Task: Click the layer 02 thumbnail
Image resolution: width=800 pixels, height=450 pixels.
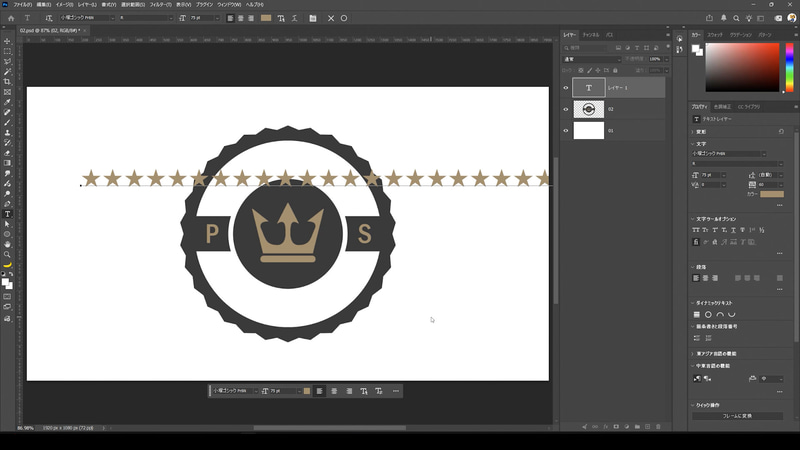Action: point(589,109)
